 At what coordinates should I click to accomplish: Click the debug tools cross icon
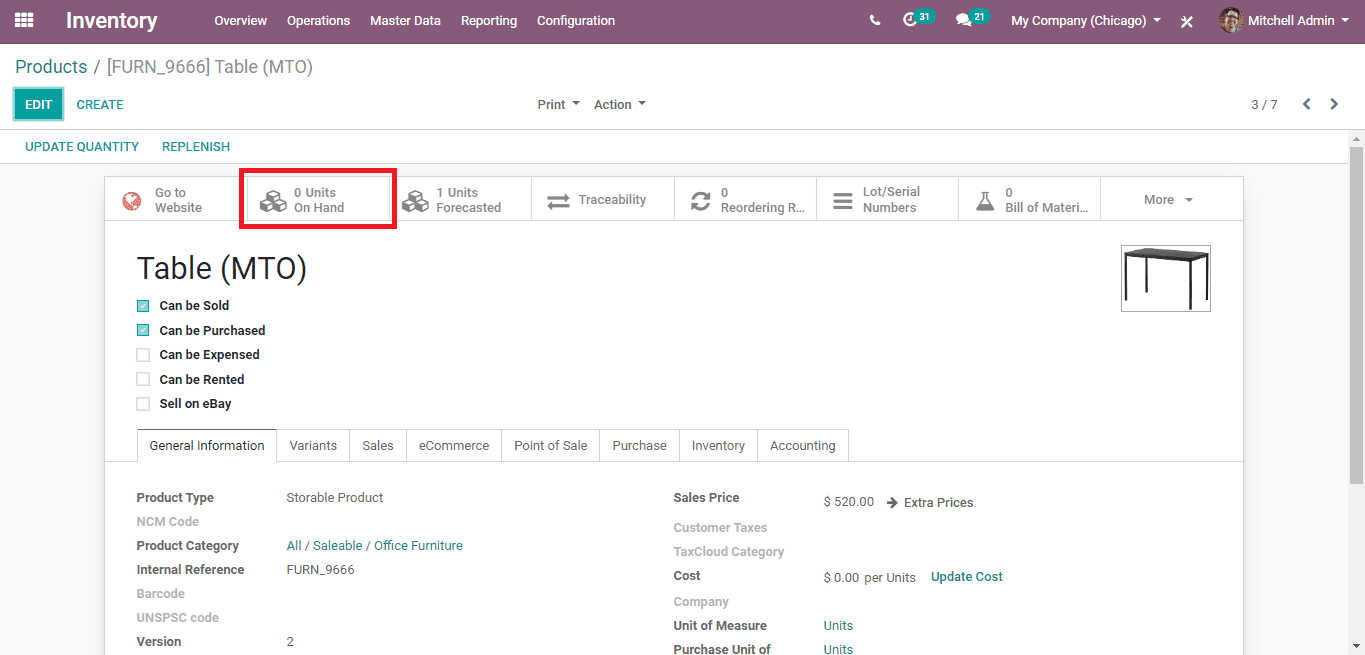coord(1187,21)
